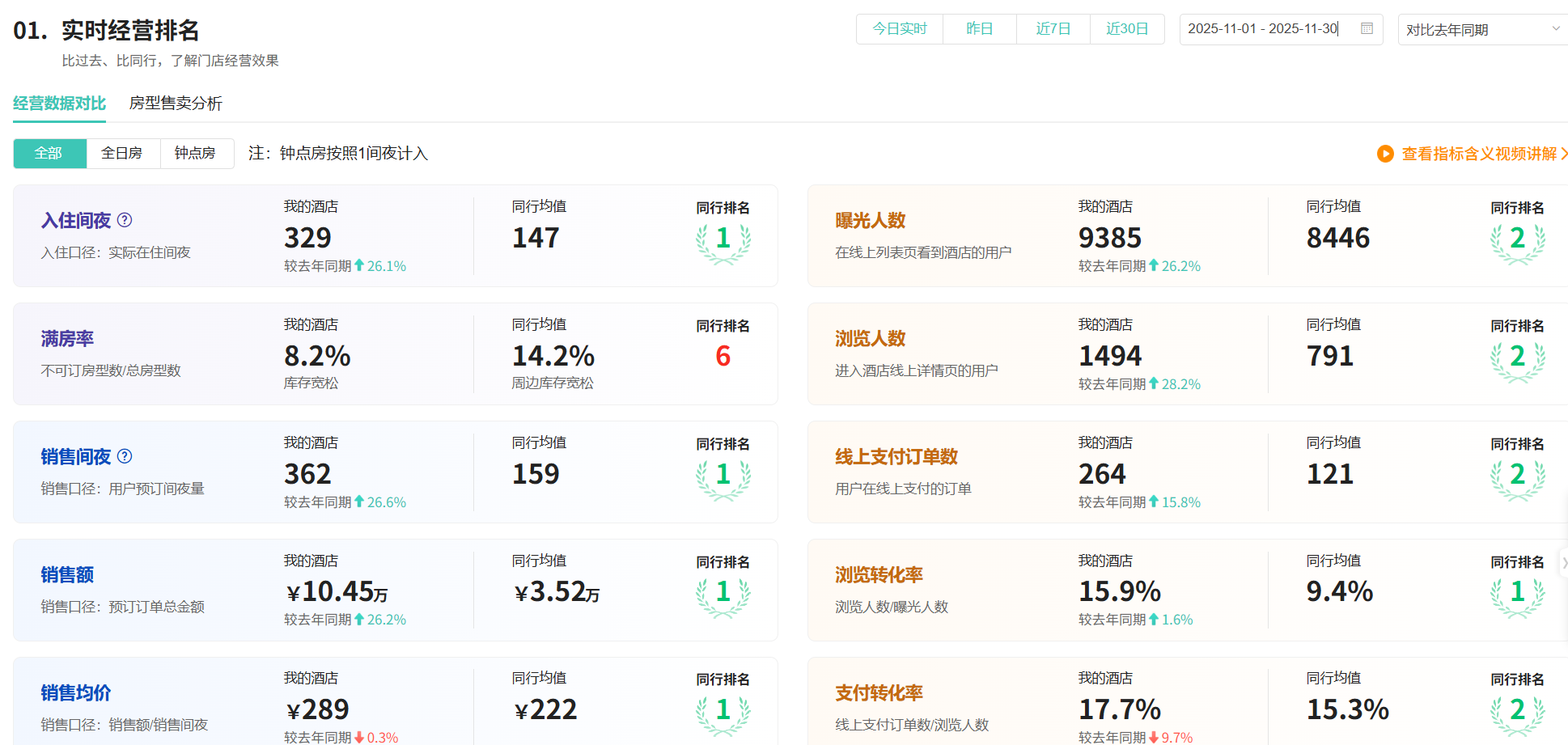Image resolution: width=1568 pixels, height=745 pixels.
Task: Click 浏览人数 peer rank 2 laurel badge
Action: 1518,361
